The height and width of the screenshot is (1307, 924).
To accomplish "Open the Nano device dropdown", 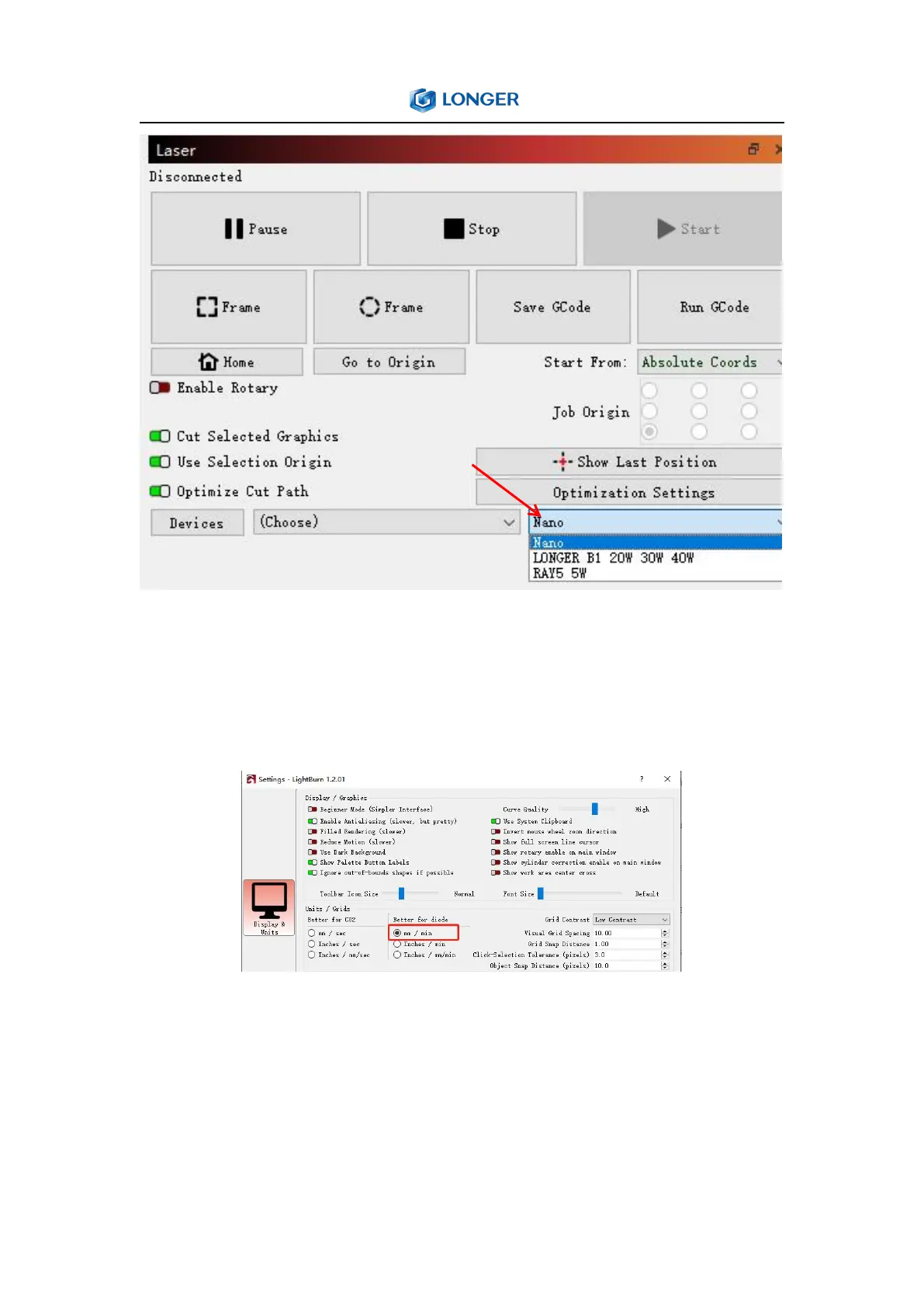I will coord(656,522).
